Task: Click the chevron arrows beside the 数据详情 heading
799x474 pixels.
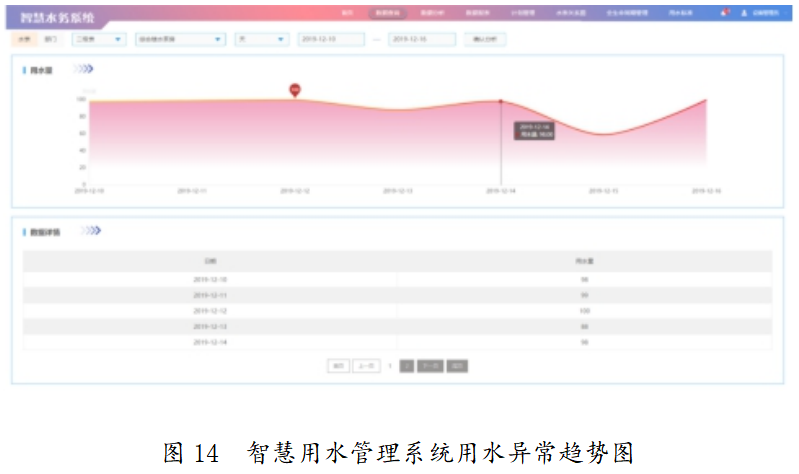Action: click(x=91, y=231)
